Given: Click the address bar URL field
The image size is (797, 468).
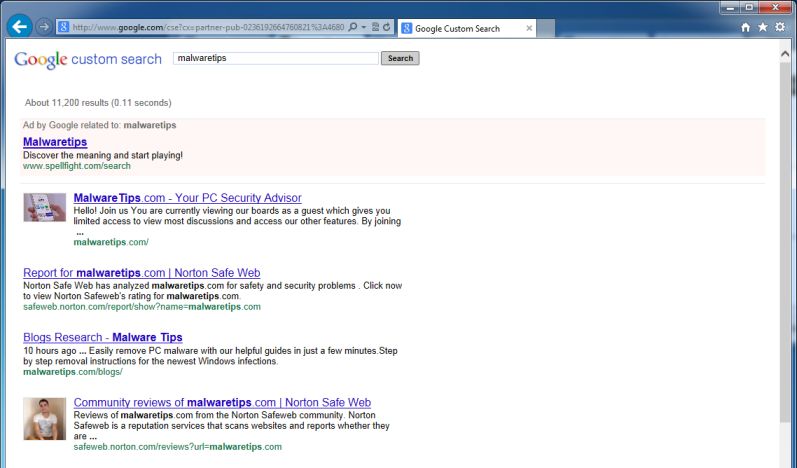Looking at the screenshot, I should click(x=208, y=27).
